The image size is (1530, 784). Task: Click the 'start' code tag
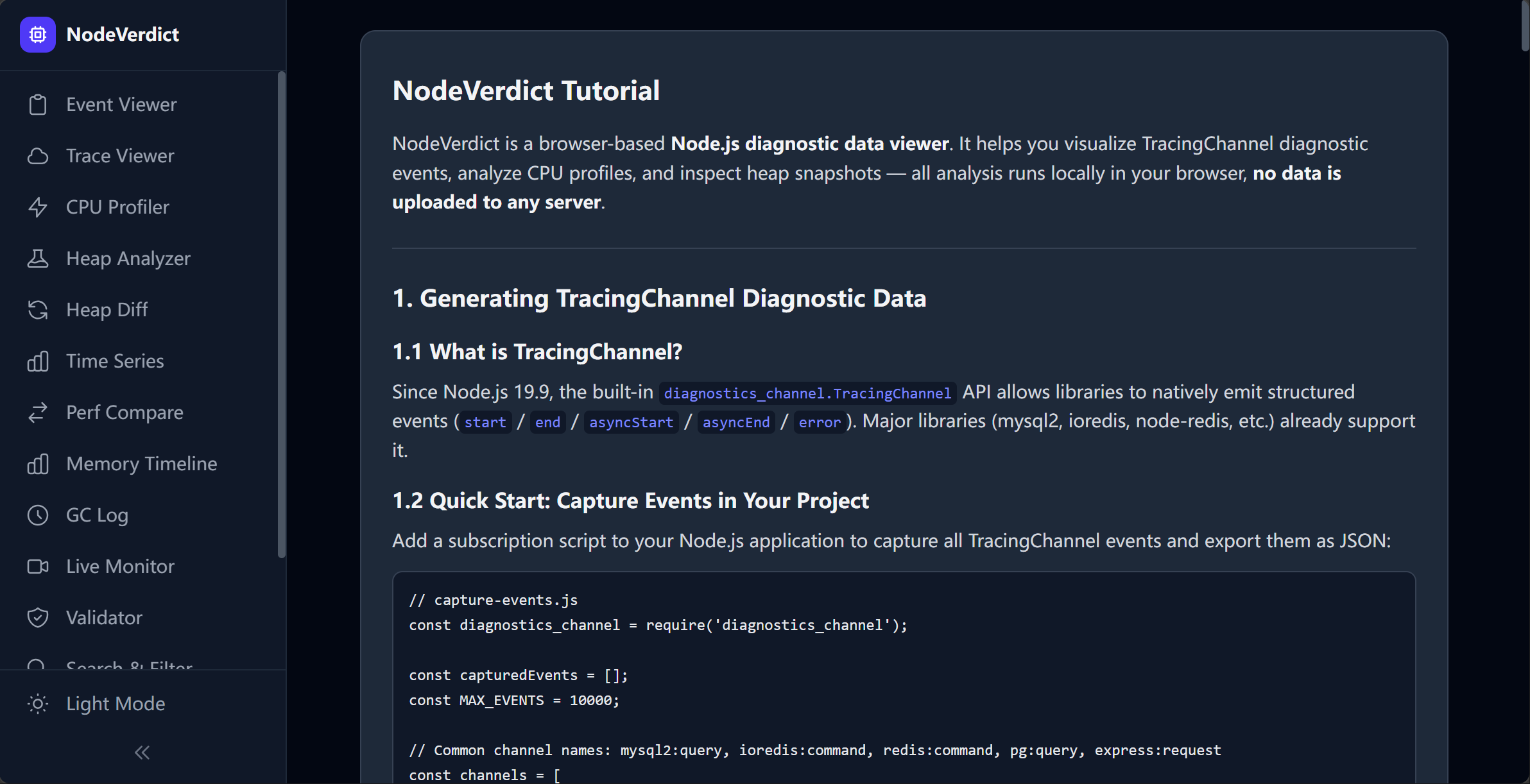tap(485, 422)
